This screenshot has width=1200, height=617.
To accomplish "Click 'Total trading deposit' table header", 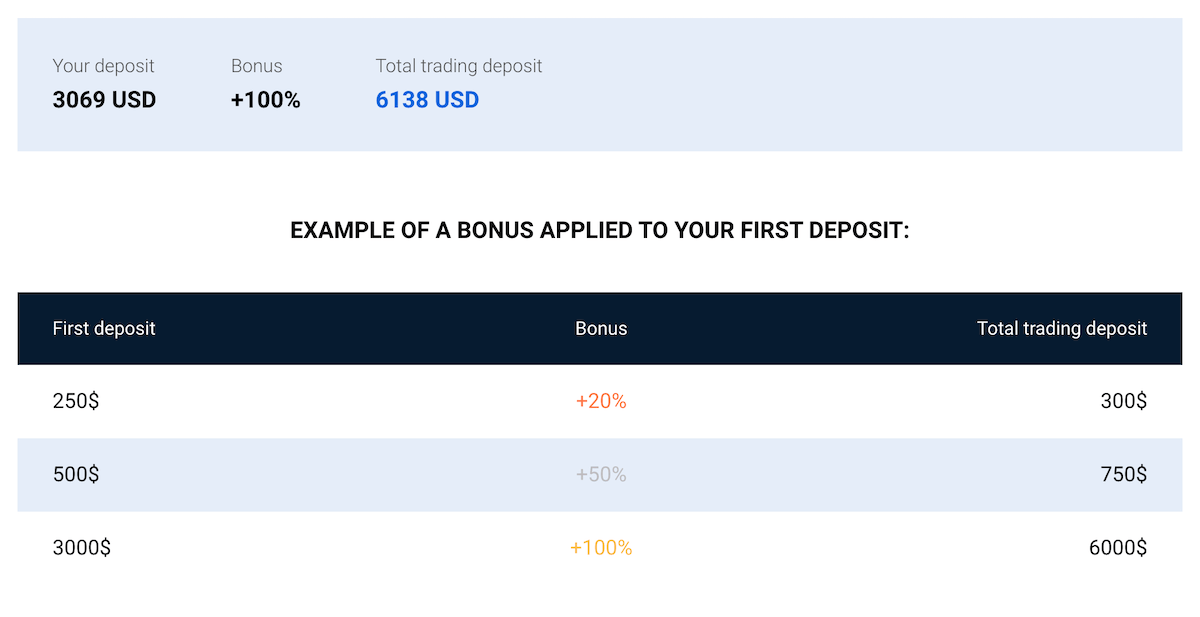I will 1062,328.
